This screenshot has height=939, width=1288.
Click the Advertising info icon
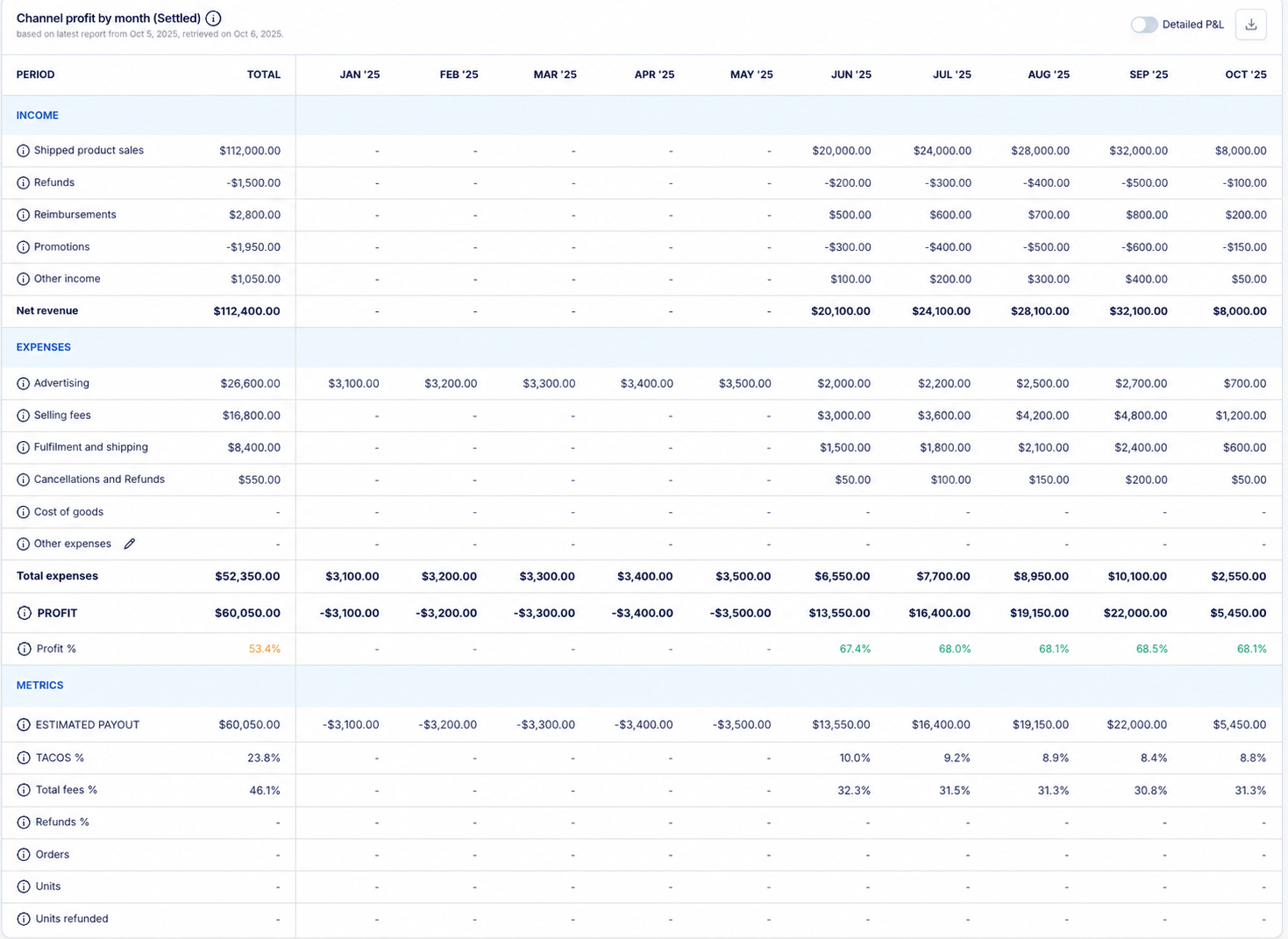pyautogui.click(x=24, y=383)
